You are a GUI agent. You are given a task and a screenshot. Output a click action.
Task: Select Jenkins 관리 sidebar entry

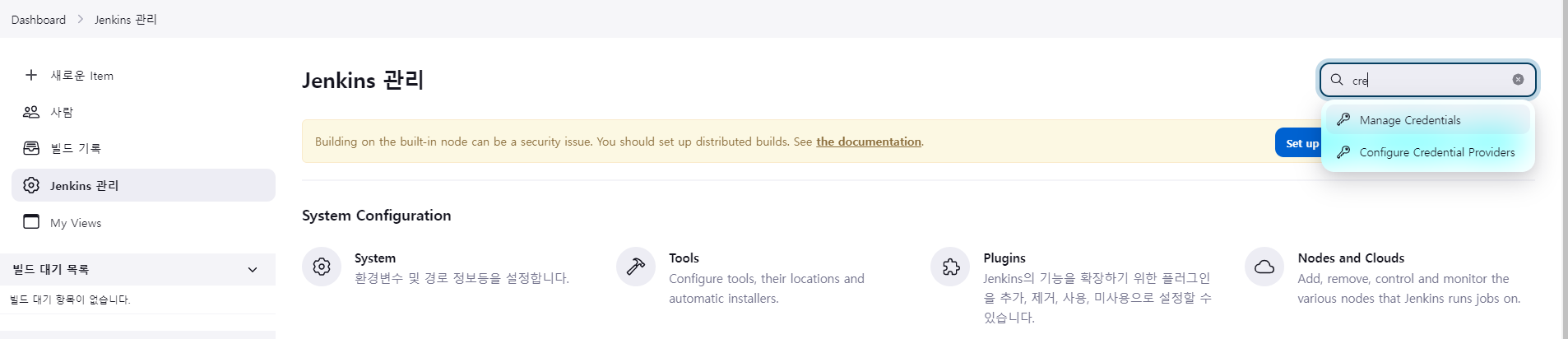[143, 185]
